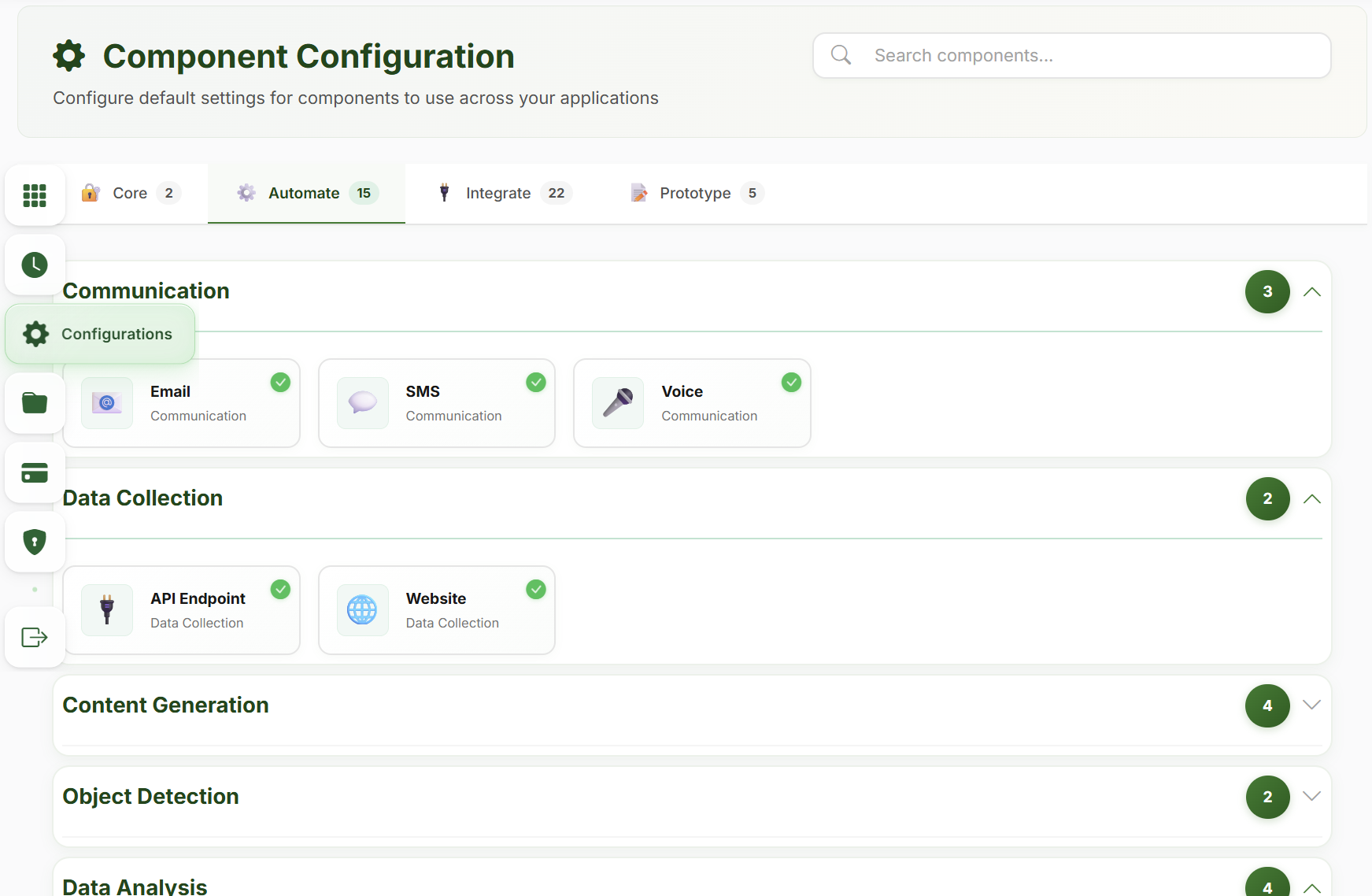Toggle the API Endpoint green checkmark
Viewport: 1372px width, 896px height.
(x=280, y=590)
